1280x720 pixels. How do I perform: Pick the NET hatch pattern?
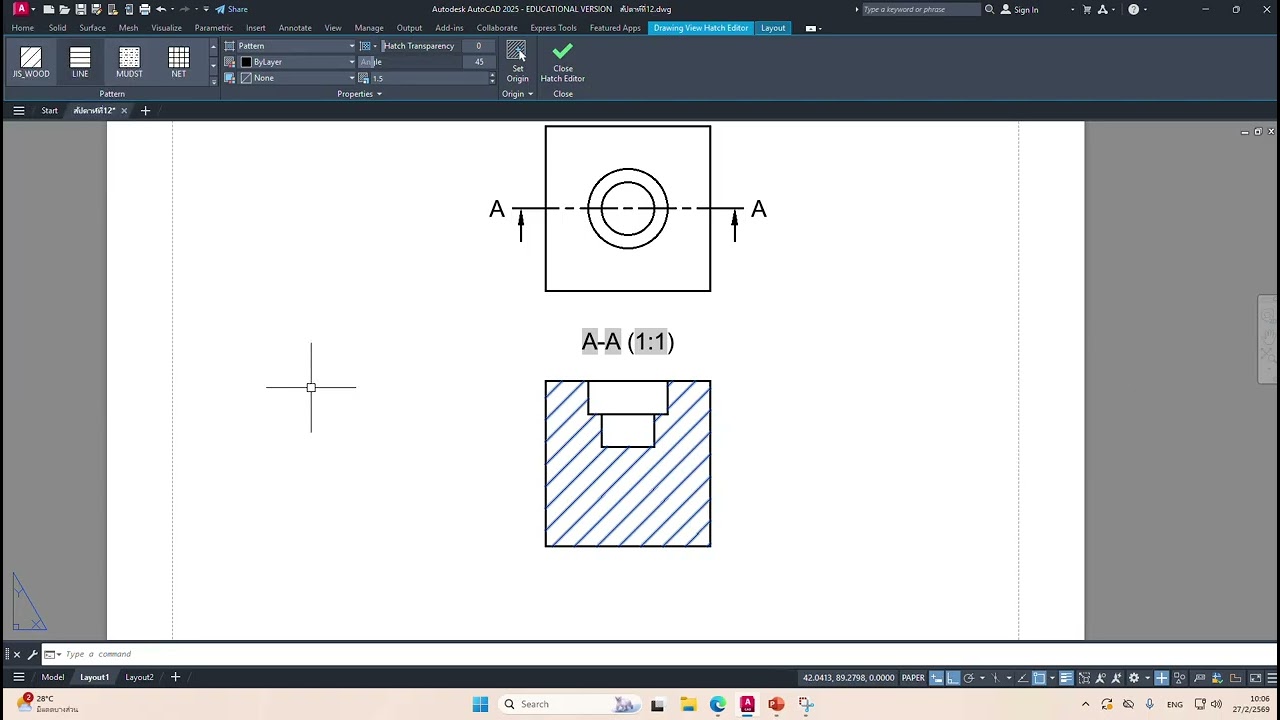click(x=178, y=62)
